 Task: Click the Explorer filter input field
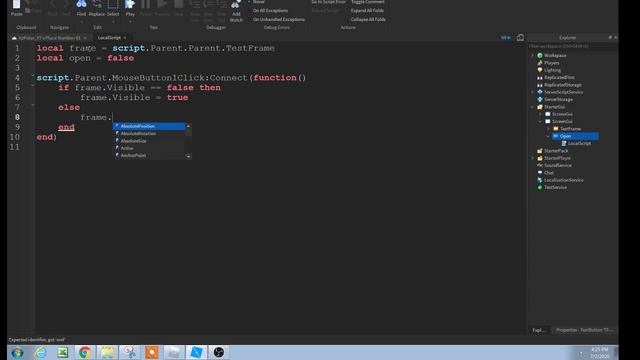click(x=573, y=46)
